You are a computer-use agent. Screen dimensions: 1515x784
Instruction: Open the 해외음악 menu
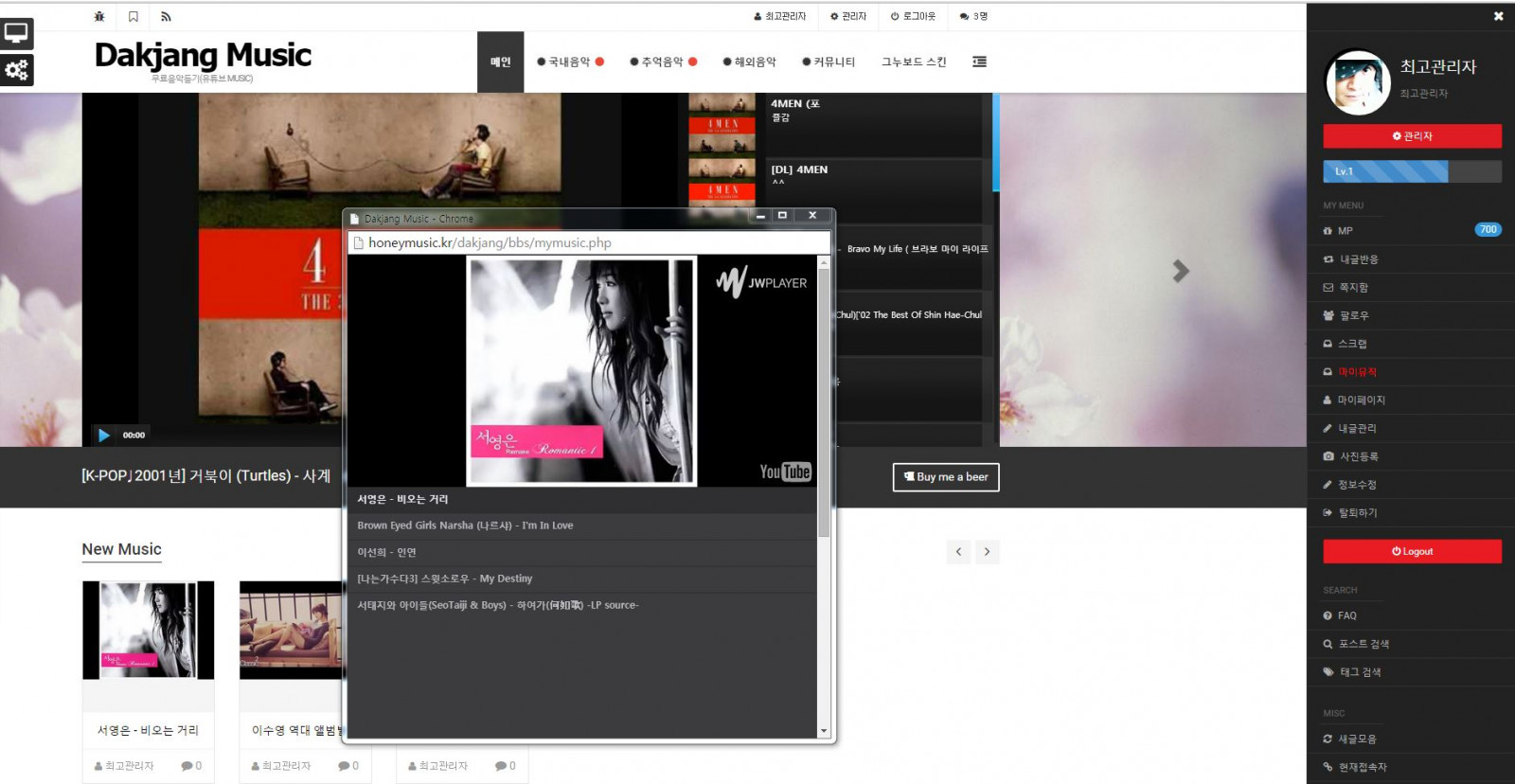click(x=749, y=62)
